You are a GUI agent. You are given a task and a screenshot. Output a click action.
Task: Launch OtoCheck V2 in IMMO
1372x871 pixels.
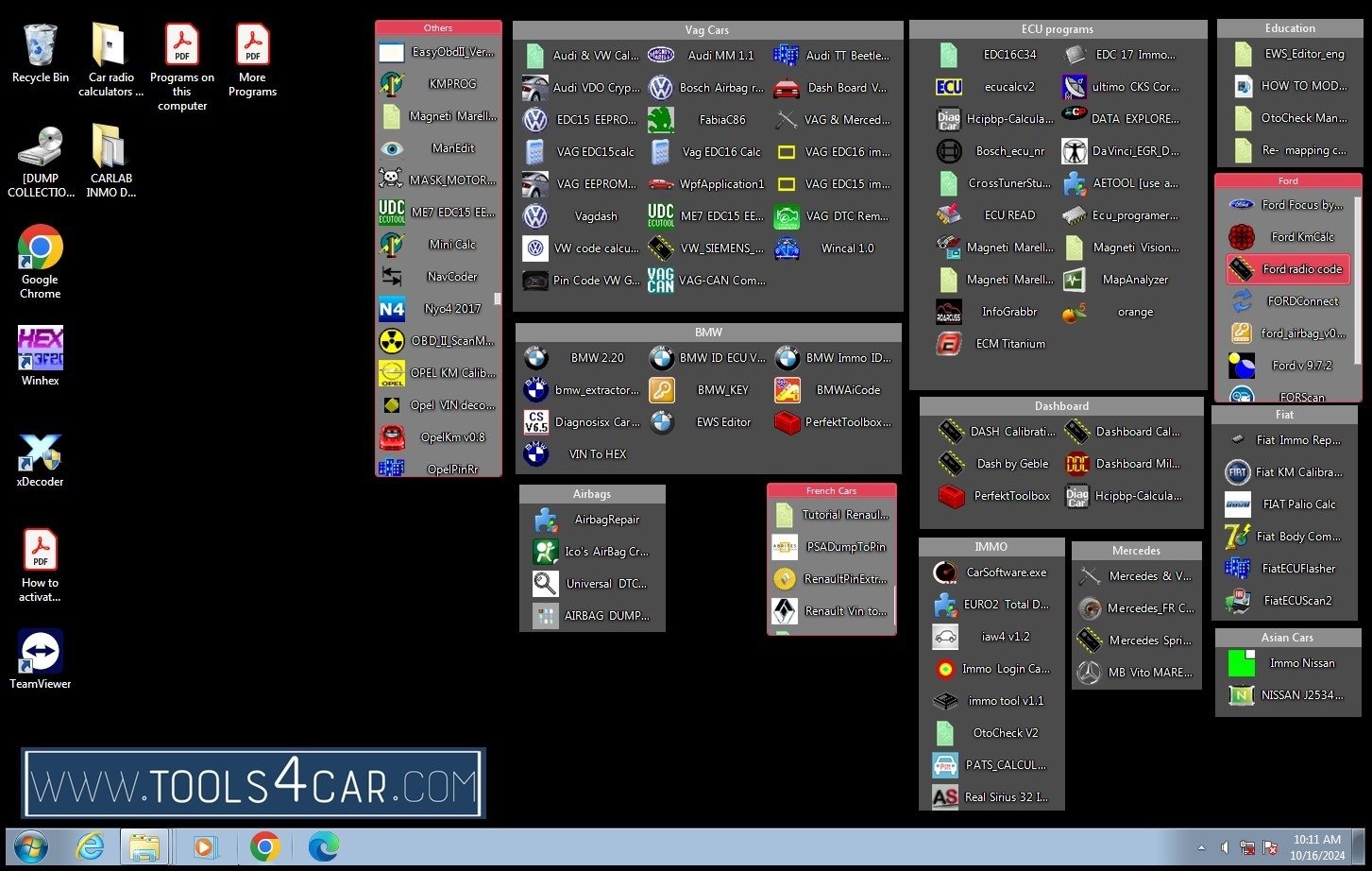click(x=991, y=733)
